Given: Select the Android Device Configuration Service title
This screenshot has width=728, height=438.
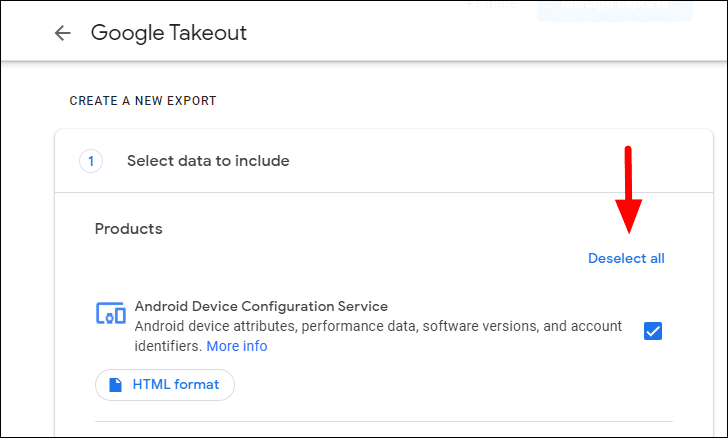Looking at the screenshot, I should point(260,306).
